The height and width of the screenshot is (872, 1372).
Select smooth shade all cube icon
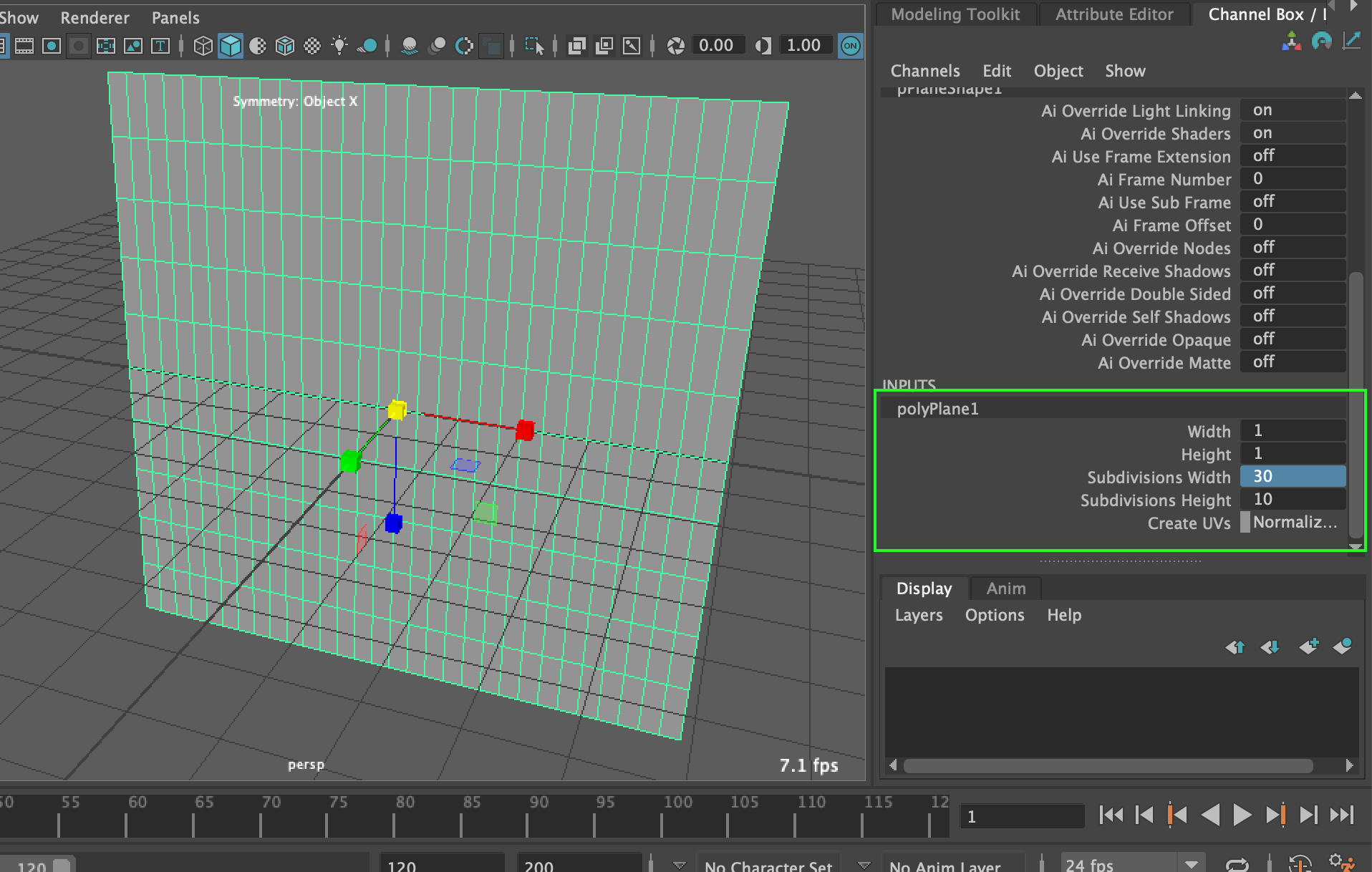[x=231, y=47]
